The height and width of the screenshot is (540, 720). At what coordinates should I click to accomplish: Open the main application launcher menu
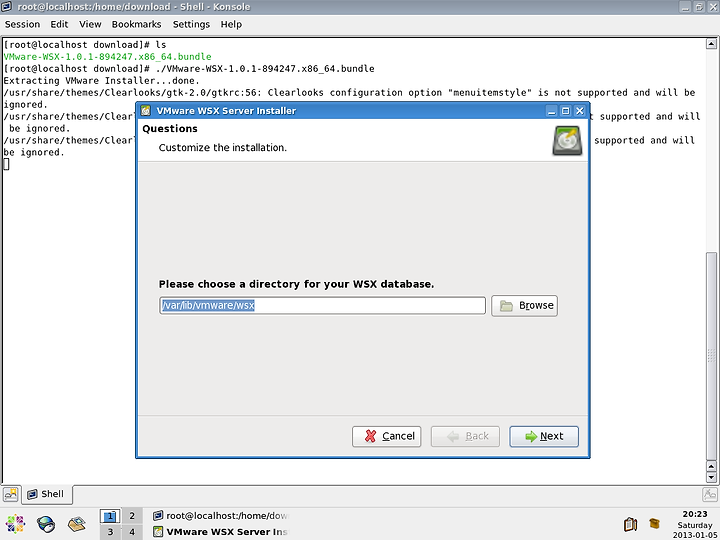pos(15,524)
